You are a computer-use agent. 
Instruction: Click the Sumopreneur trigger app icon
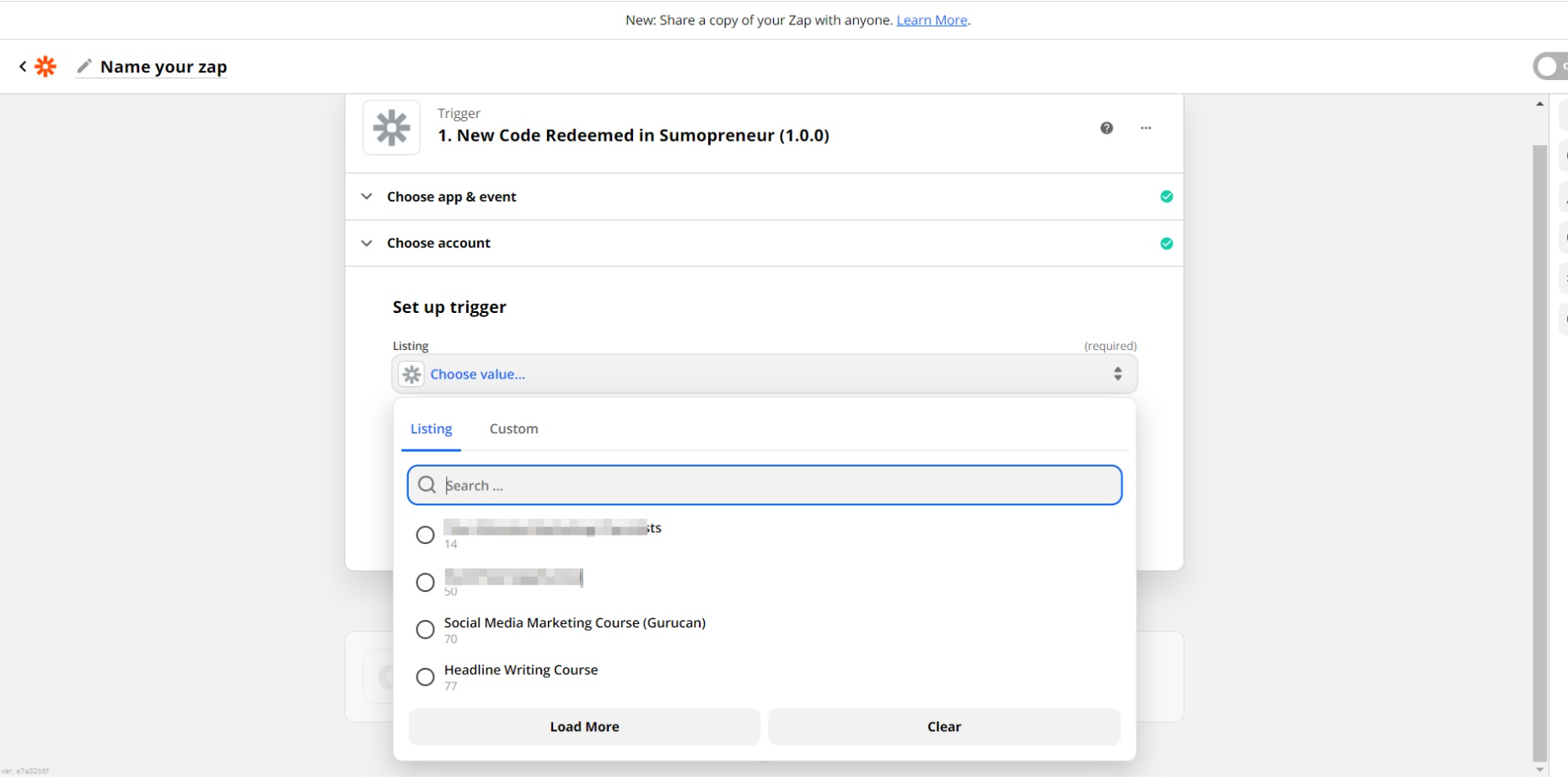point(391,127)
